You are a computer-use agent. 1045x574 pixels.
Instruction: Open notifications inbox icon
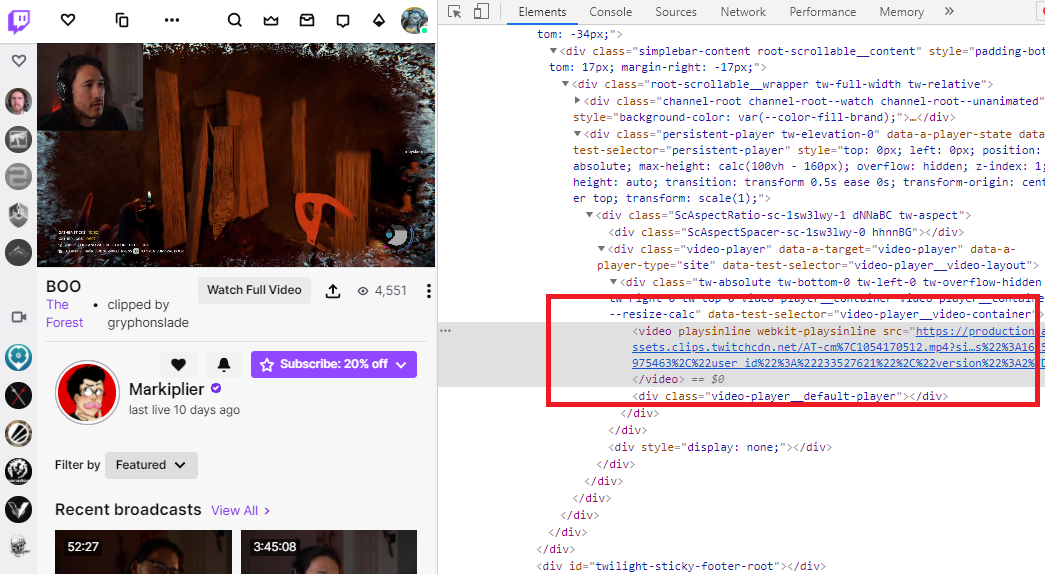click(307, 21)
